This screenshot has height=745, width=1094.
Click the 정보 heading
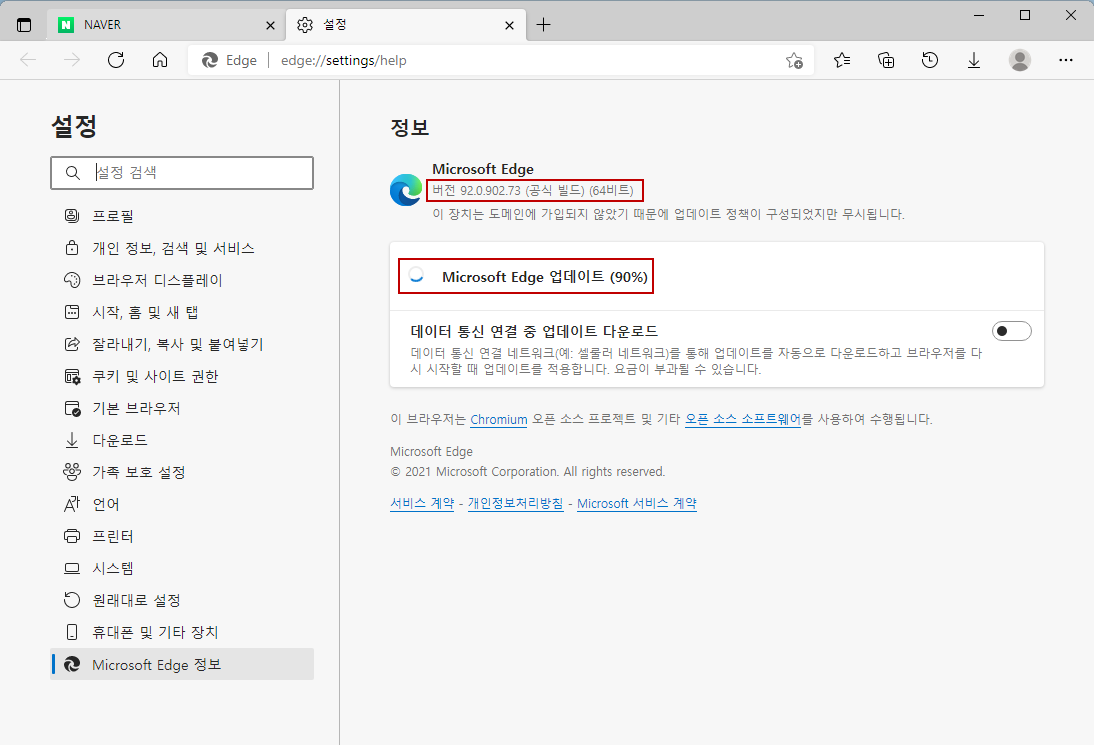(410, 128)
